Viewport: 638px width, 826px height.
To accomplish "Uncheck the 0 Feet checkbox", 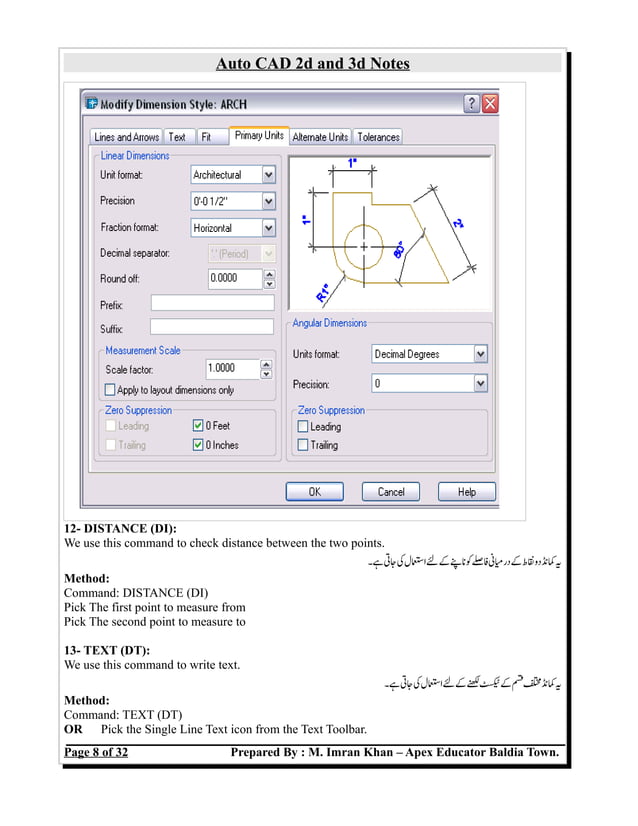I will pyautogui.click(x=198, y=426).
